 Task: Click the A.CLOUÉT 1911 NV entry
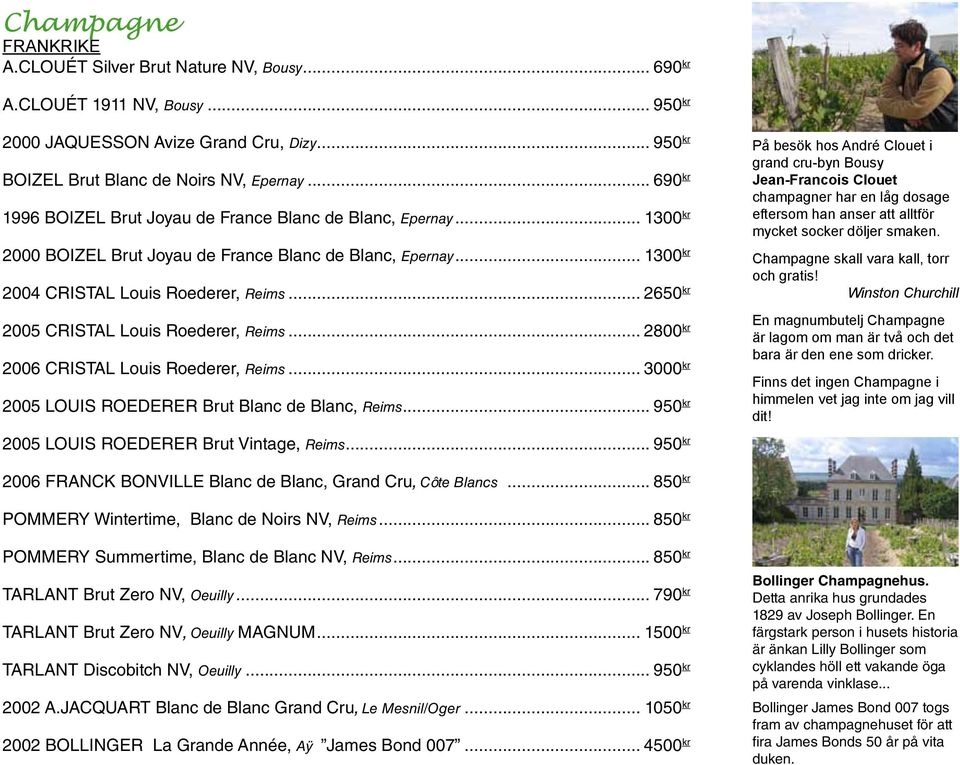(347, 105)
